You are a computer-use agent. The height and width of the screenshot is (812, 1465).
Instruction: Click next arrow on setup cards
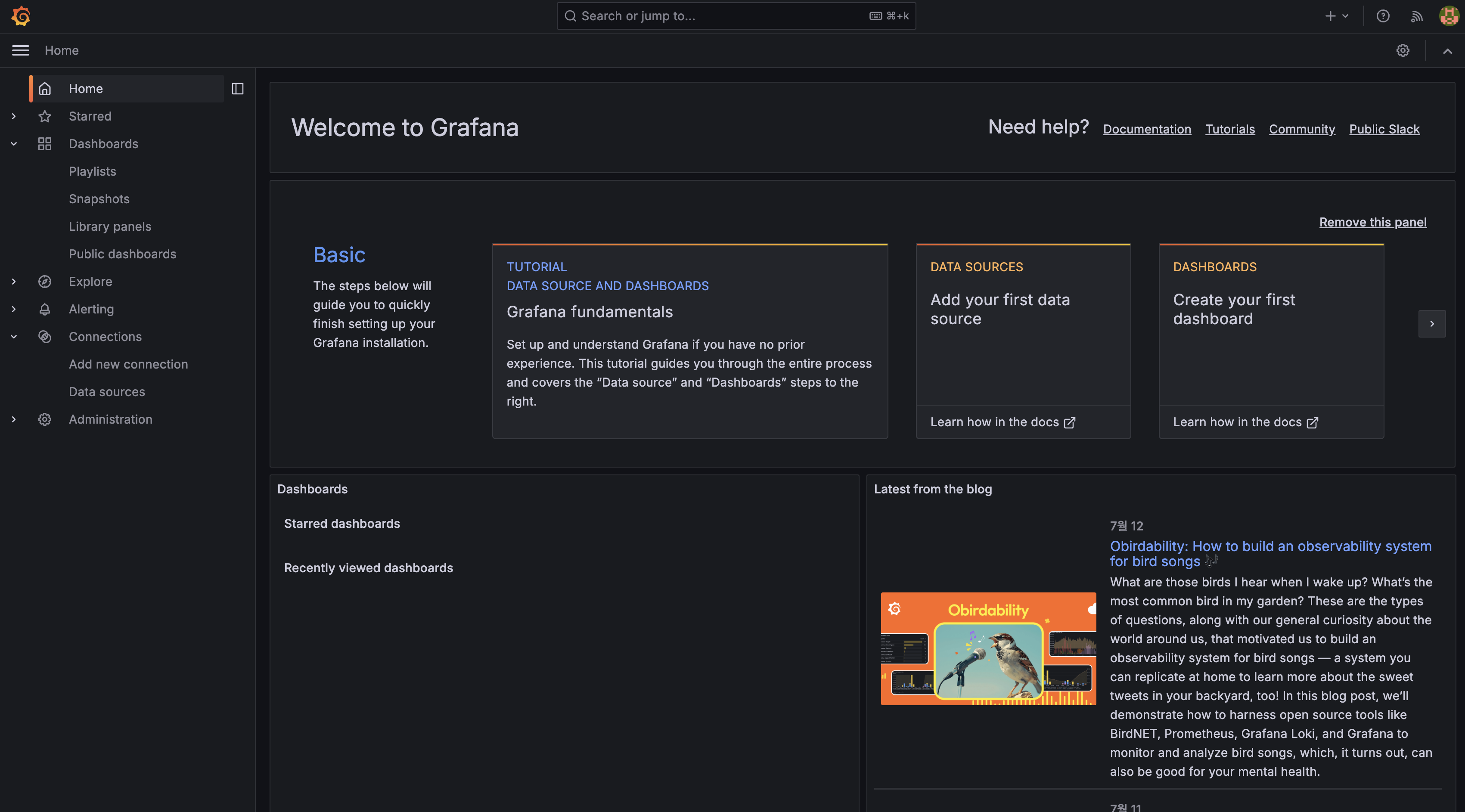pos(1431,323)
